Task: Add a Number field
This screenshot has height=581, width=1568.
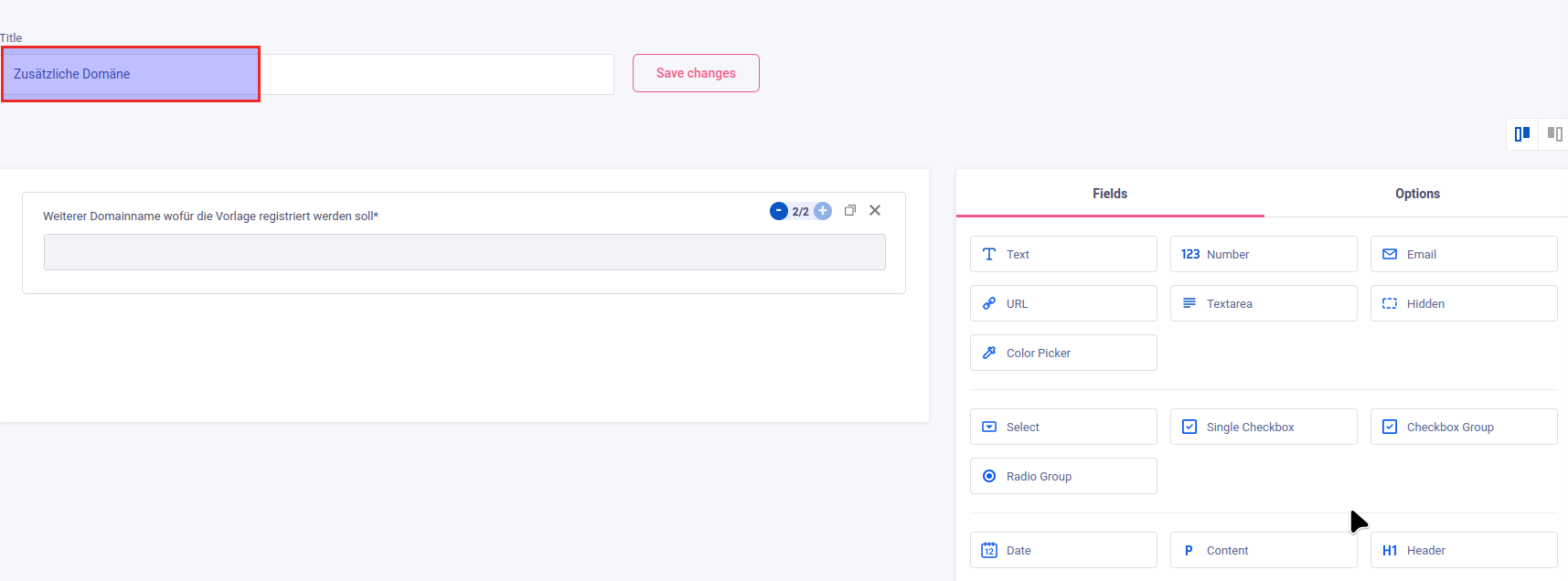Action: (1263, 254)
